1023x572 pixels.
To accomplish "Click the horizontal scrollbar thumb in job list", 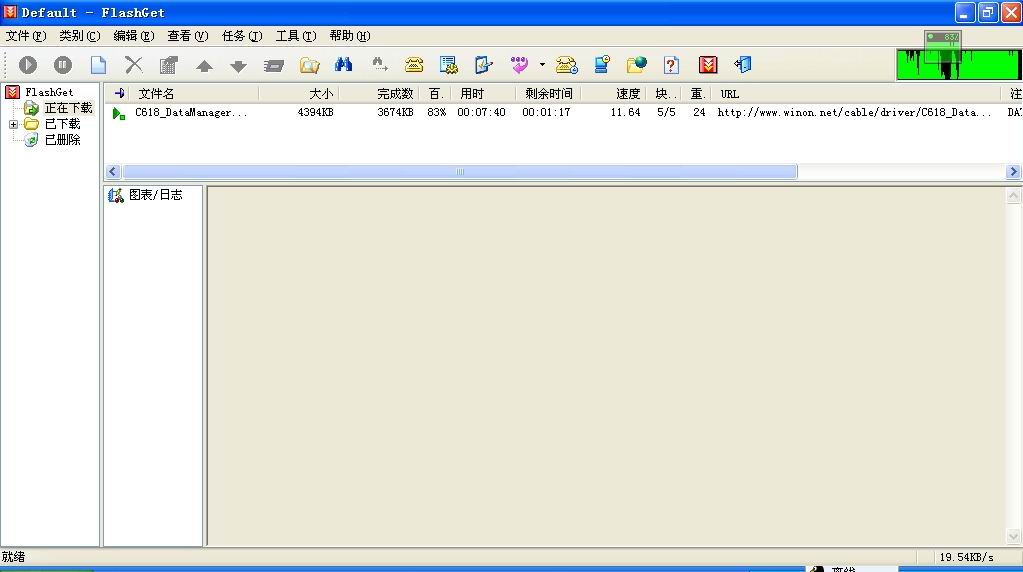I will tap(460, 172).
